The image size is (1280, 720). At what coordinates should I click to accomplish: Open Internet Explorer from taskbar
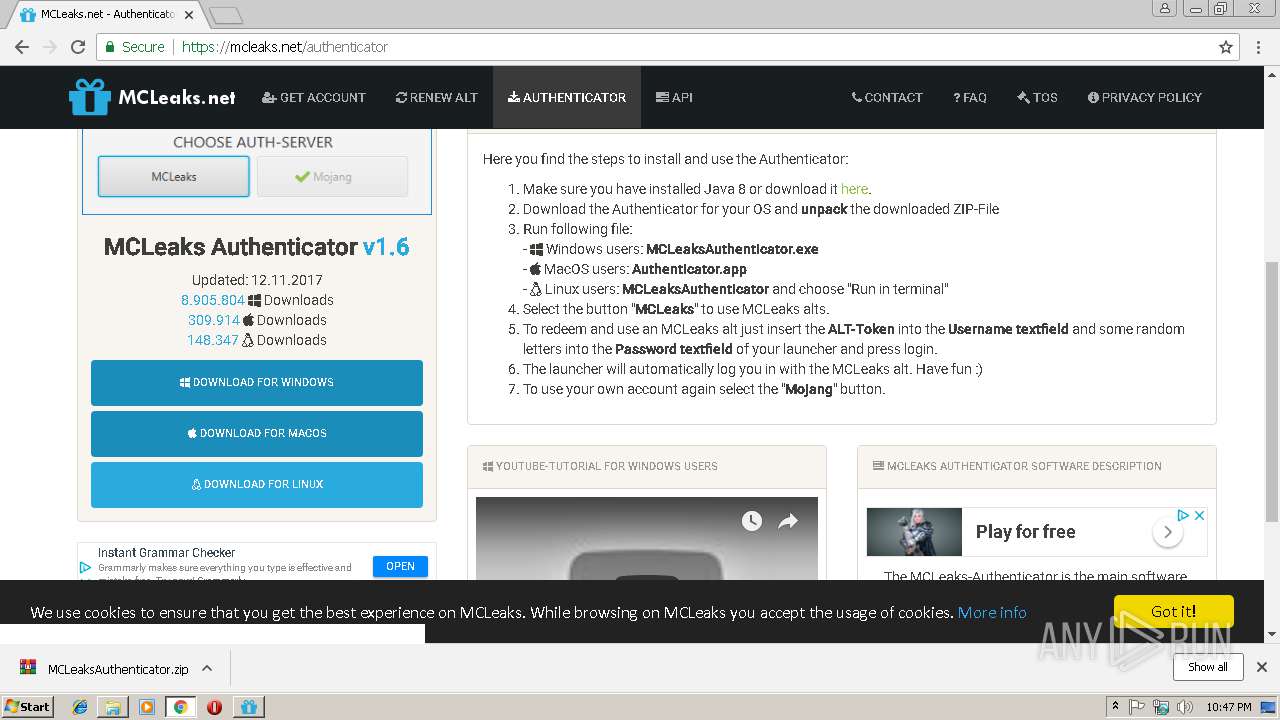[x=80, y=707]
